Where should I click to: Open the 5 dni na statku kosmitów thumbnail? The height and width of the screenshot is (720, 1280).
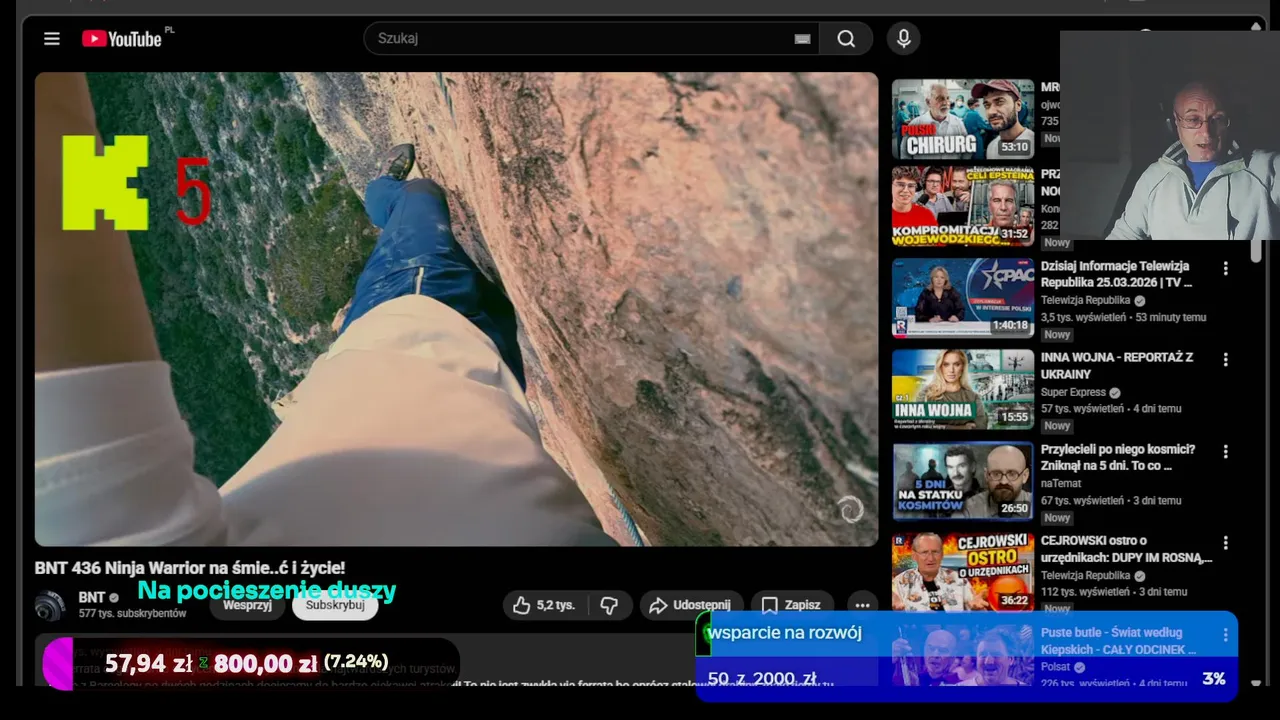[963, 481]
